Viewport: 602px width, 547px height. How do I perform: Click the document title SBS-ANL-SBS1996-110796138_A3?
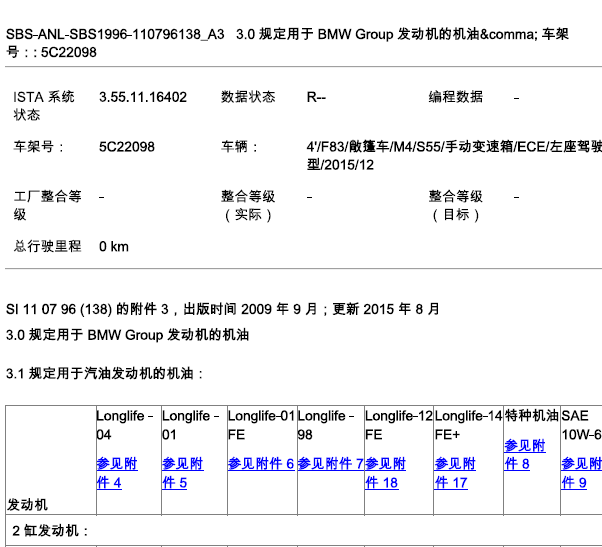[x=115, y=34]
